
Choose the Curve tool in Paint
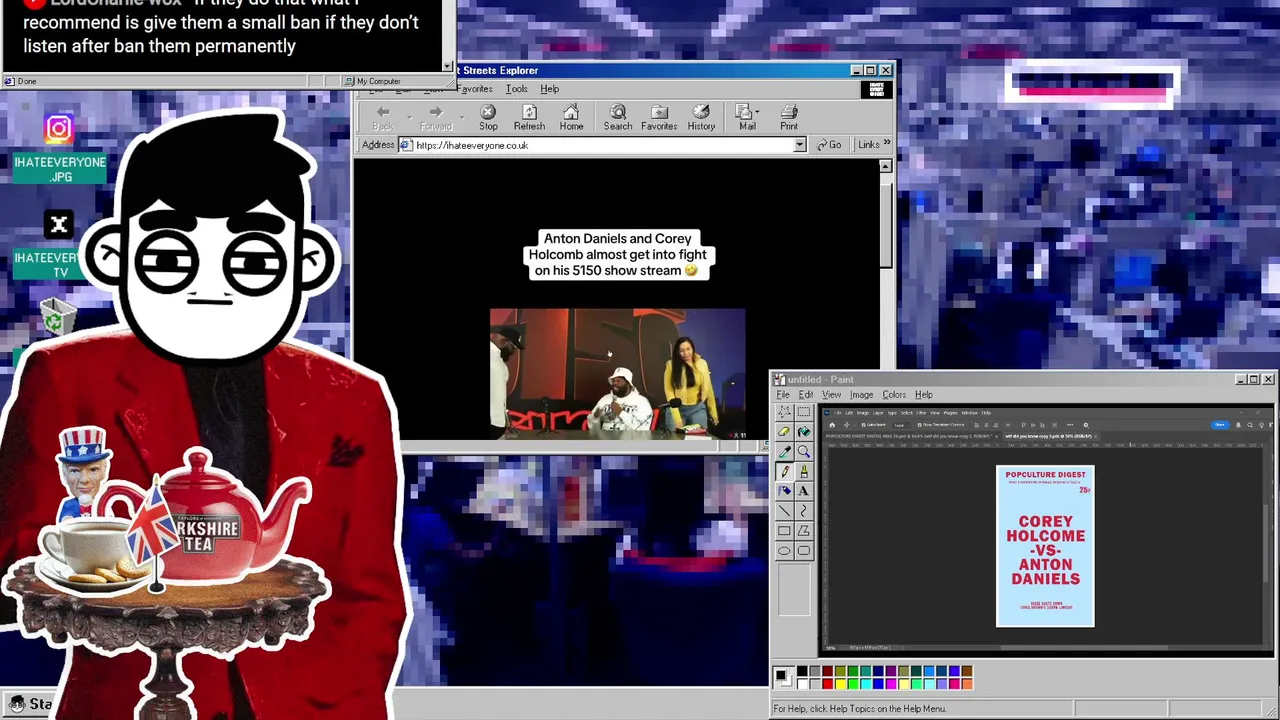point(803,510)
